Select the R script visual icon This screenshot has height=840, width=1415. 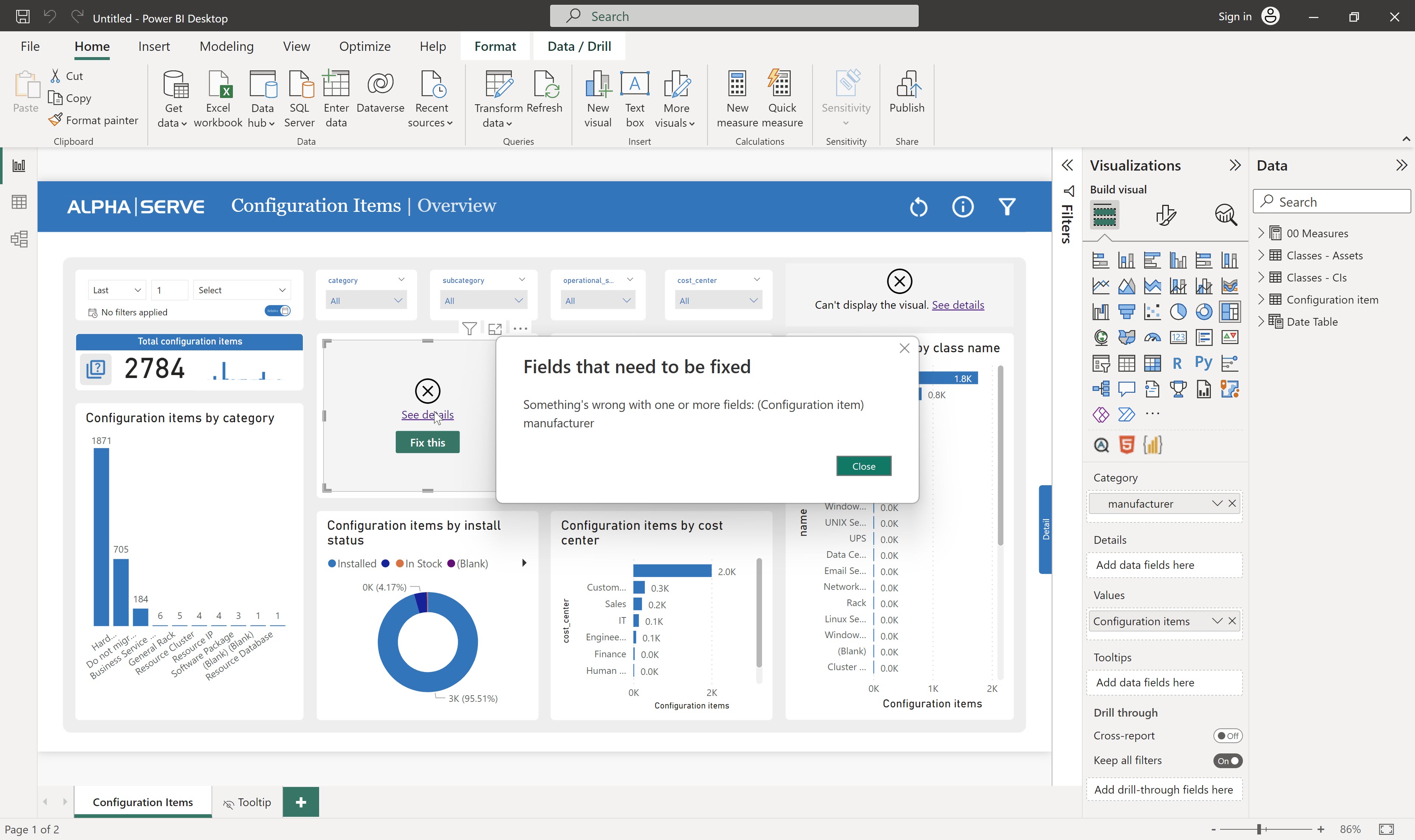tap(1177, 363)
